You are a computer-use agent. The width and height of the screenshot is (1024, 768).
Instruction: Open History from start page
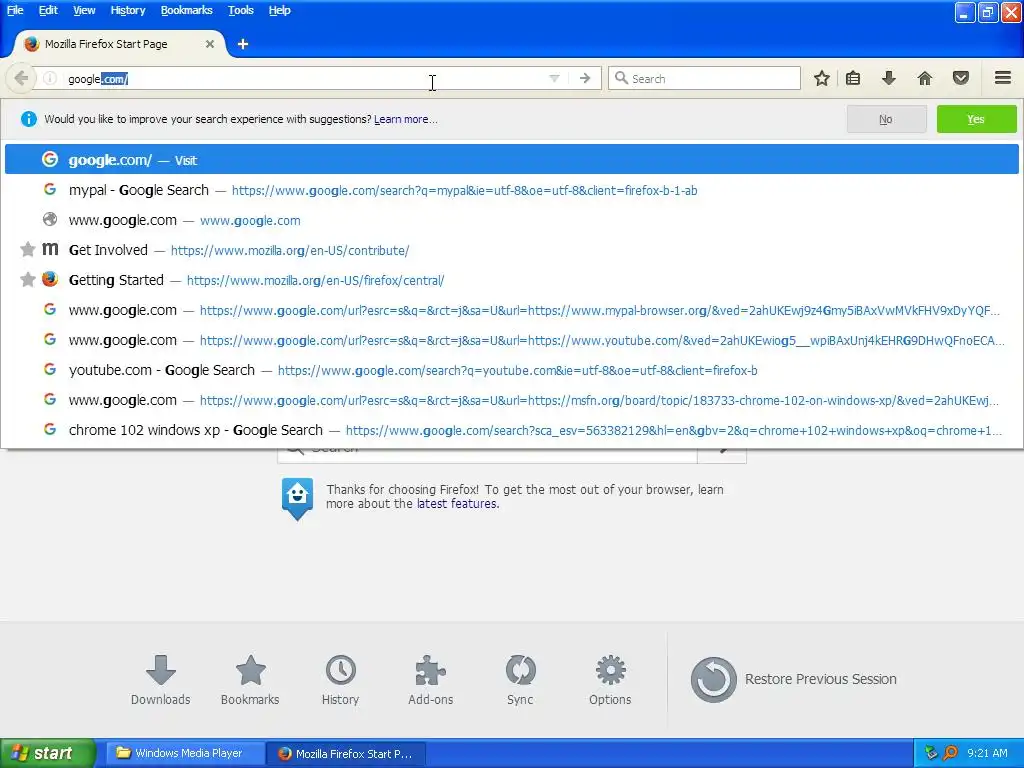point(340,680)
